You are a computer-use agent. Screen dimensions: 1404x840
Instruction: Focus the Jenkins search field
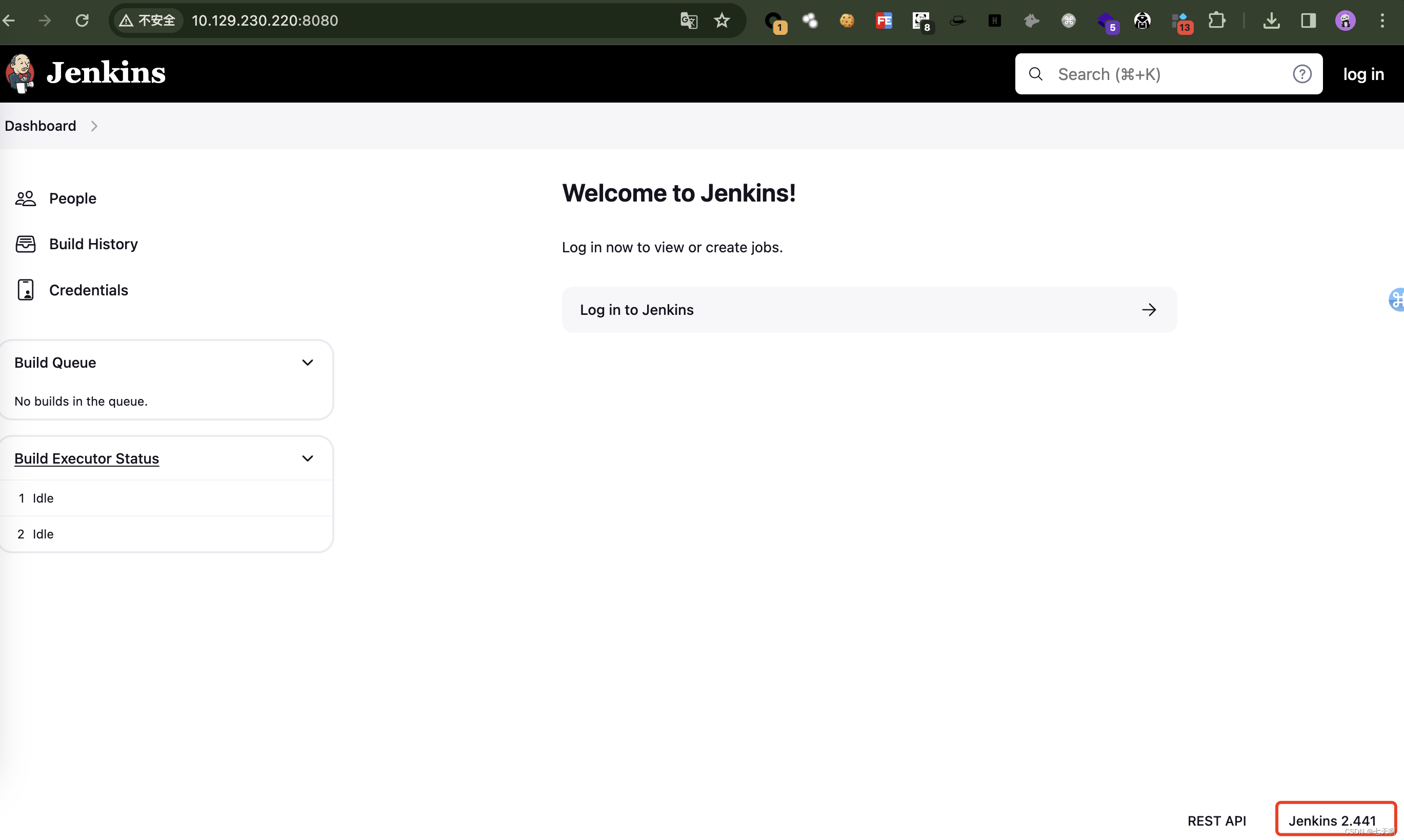(1168, 74)
